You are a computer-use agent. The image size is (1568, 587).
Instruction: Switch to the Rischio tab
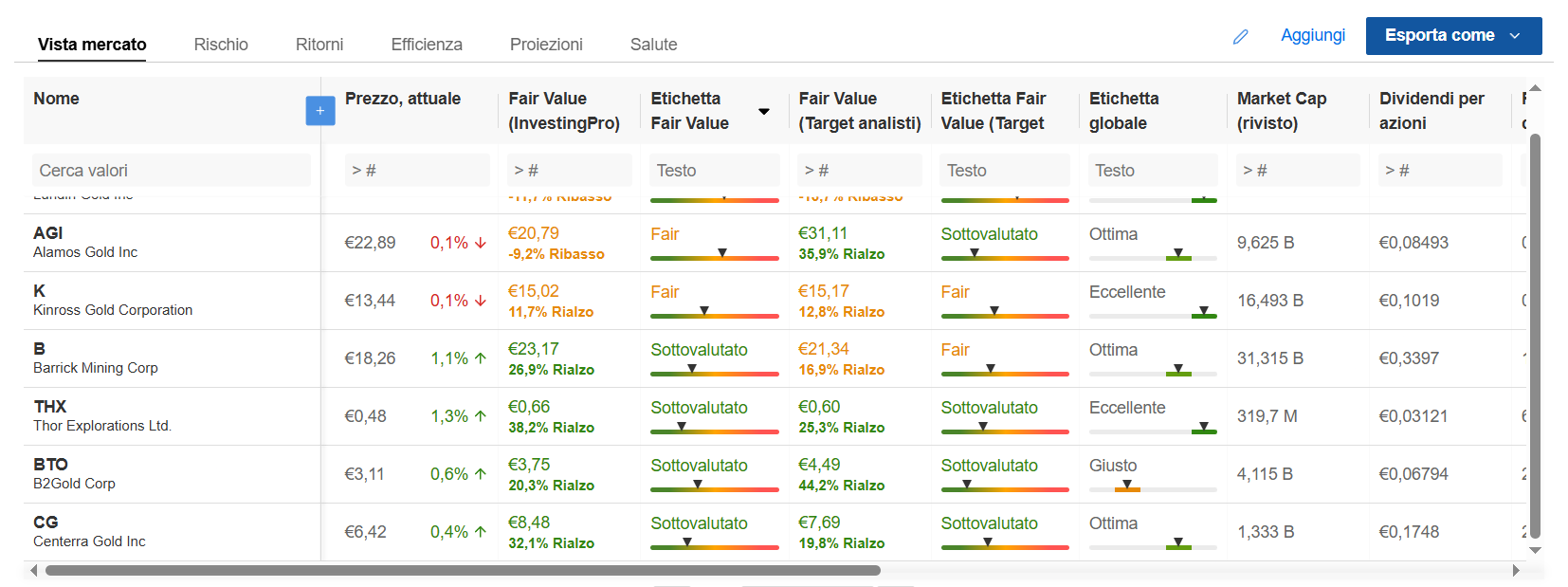click(x=221, y=45)
